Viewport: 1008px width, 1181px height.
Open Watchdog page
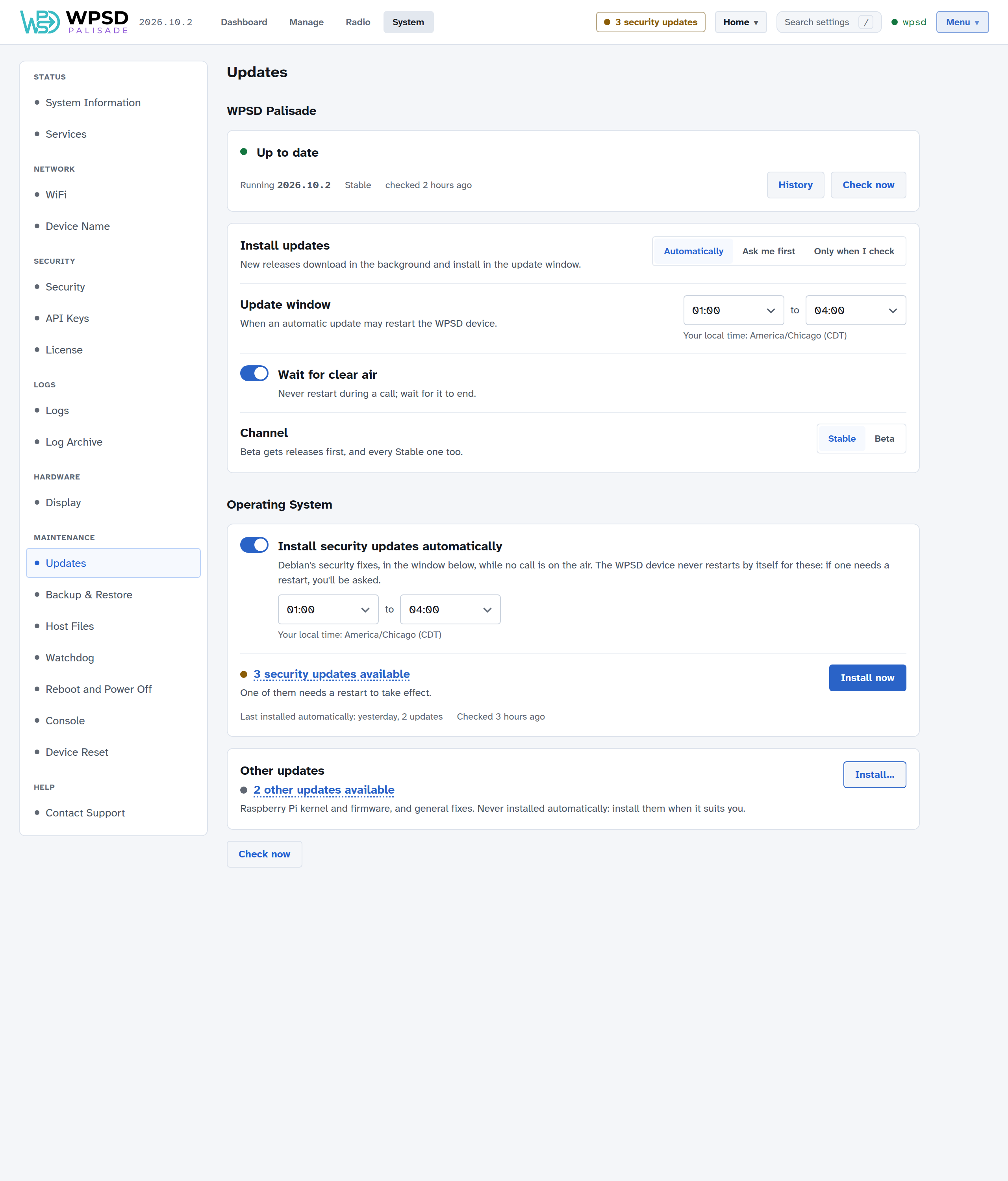(113, 658)
